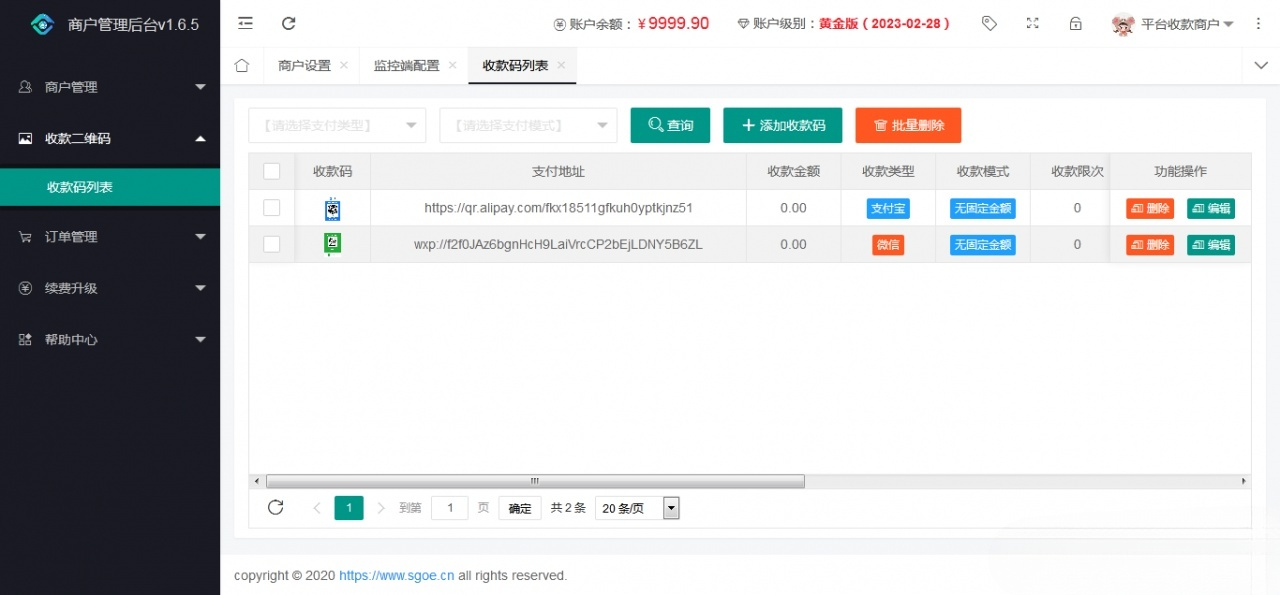Viewport: 1280px width, 595px height.
Task: Open the 请选择支付类型 dropdown
Action: (x=336, y=125)
